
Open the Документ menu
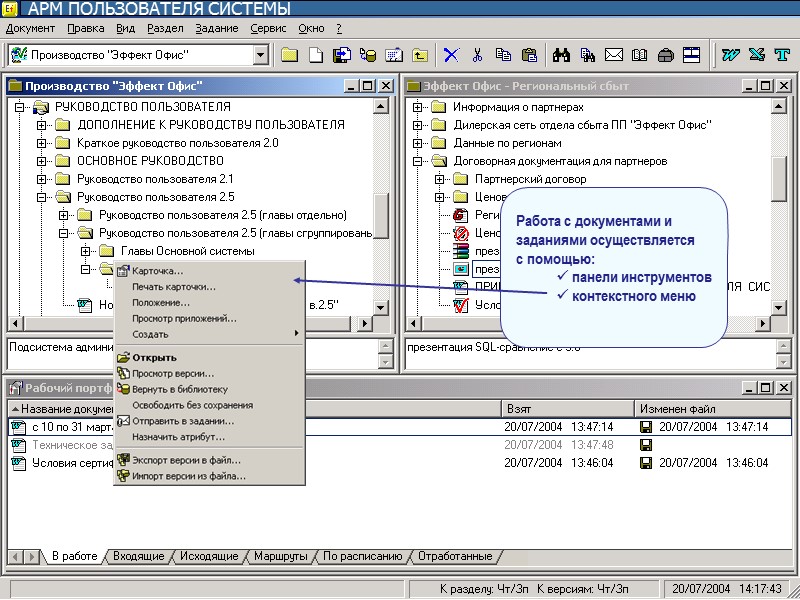pyautogui.click(x=30, y=29)
